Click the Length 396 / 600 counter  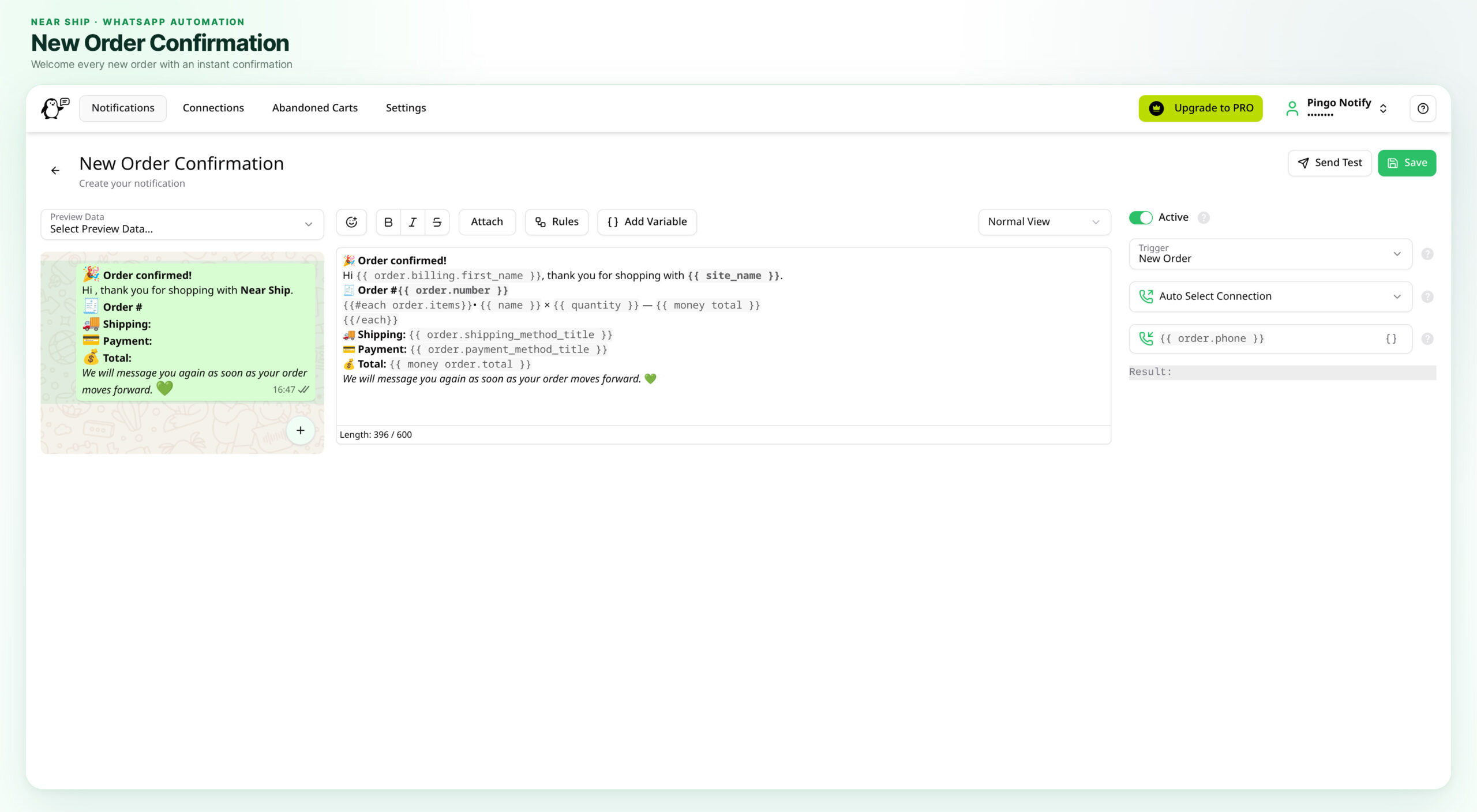pyautogui.click(x=376, y=435)
